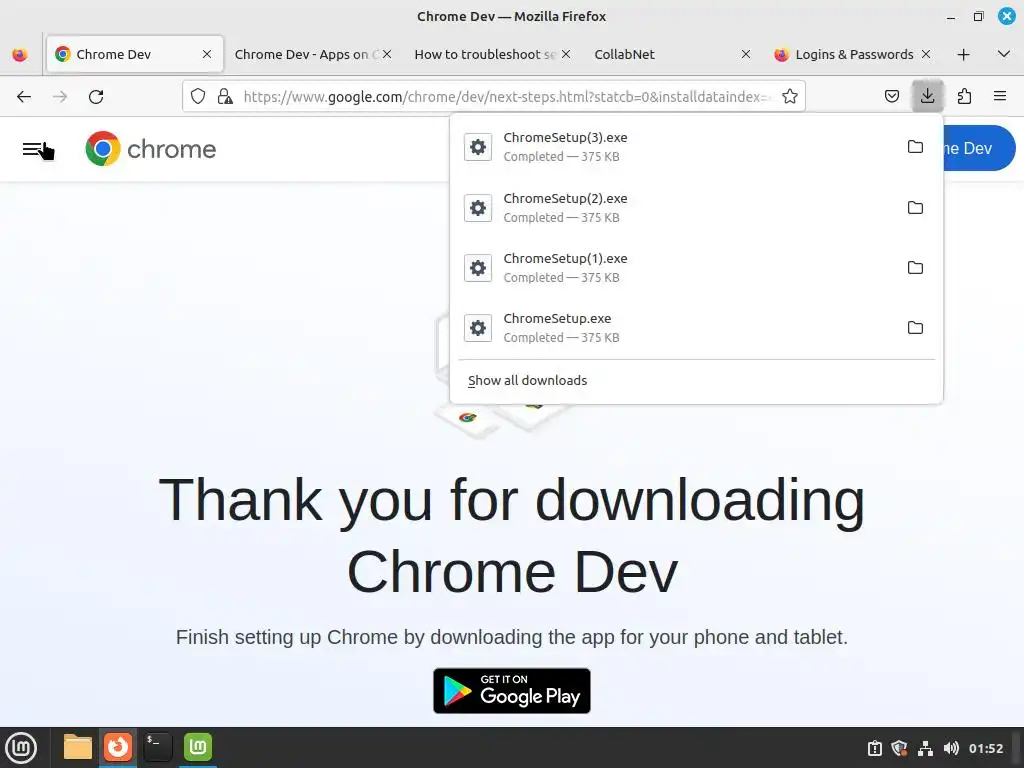Show ChromeSetup(1).exe in folder
This screenshot has width=1024, height=768.
915,268
